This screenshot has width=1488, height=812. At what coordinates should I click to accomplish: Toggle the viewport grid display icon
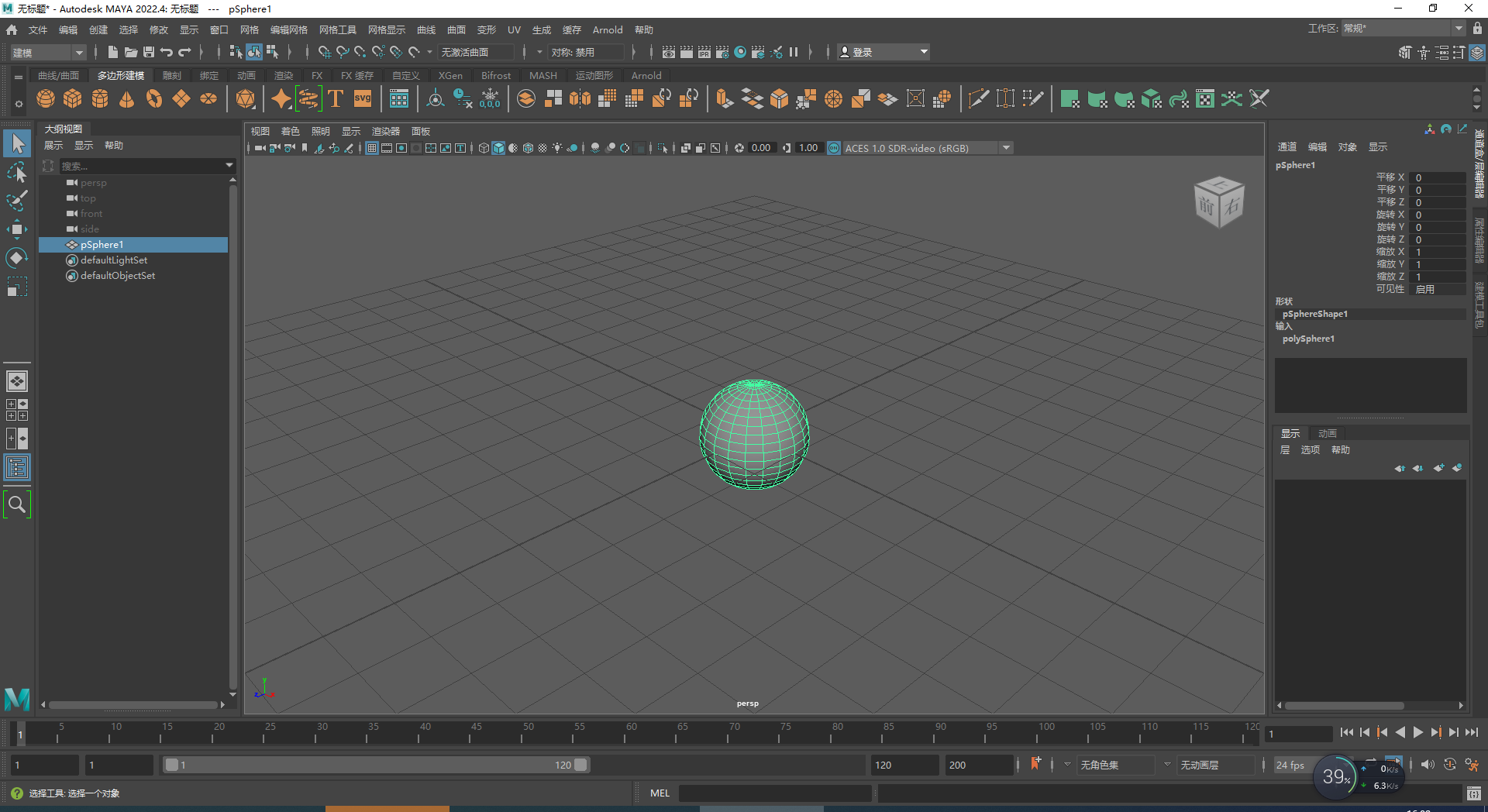(x=372, y=148)
